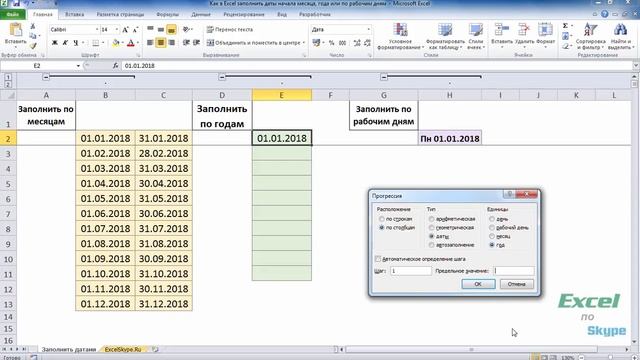The height and width of the screenshot is (360, 640).
Task: Switch to the Формулы ribbon tab
Action: pyautogui.click(x=167, y=14)
